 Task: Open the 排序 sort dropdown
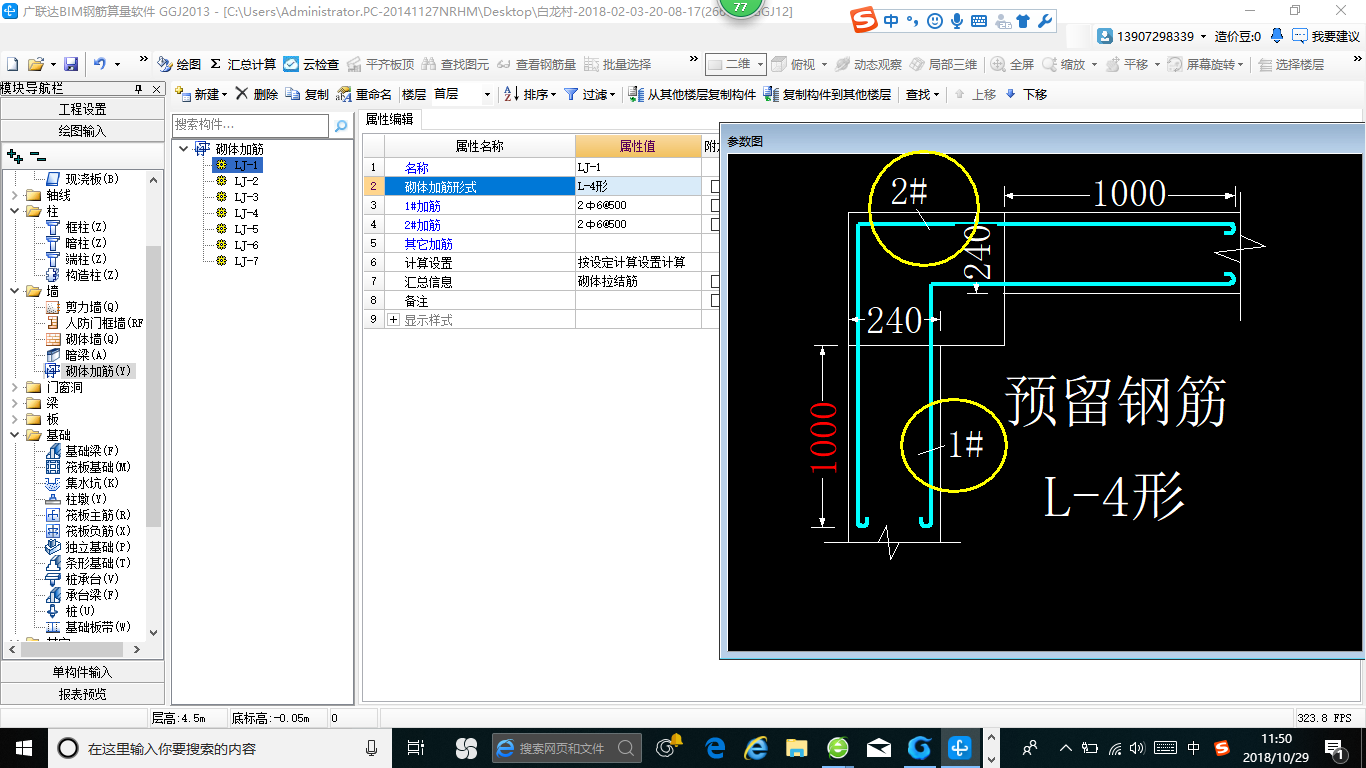pos(530,94)
